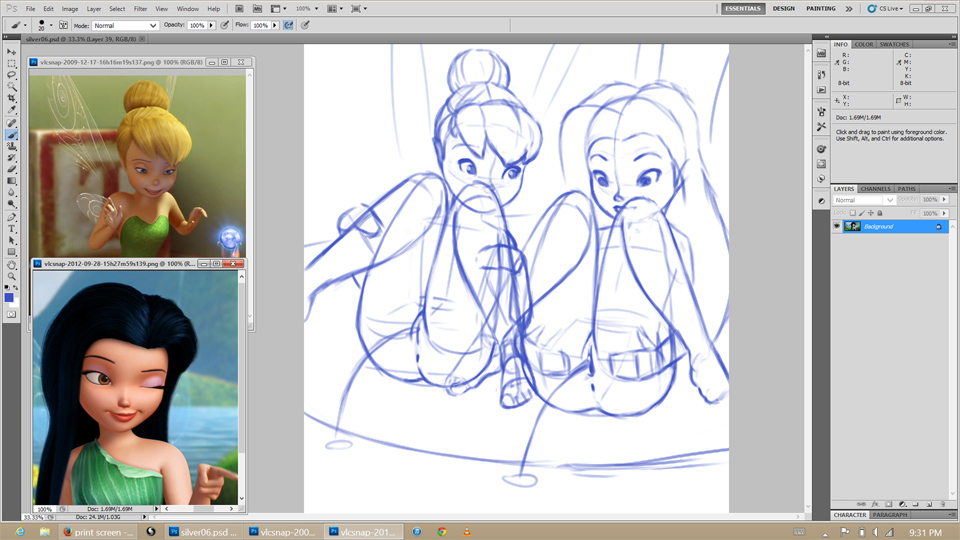Toggle tablet pressure controls opacity
The width and height of the screenshot is (960, 540).
pos(225,25)
